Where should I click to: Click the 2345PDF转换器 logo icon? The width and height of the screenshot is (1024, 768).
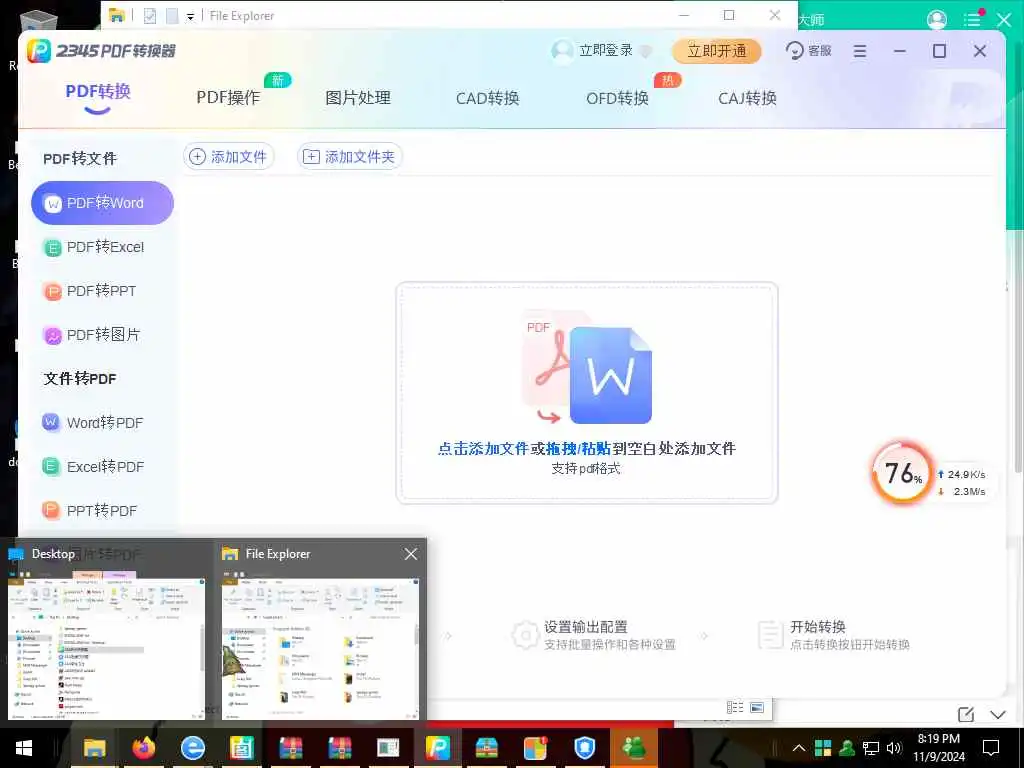39,51
